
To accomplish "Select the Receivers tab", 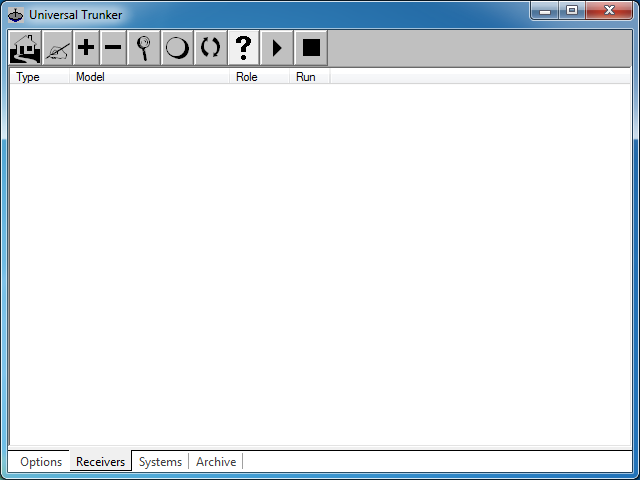I will [x=100, y=462].
